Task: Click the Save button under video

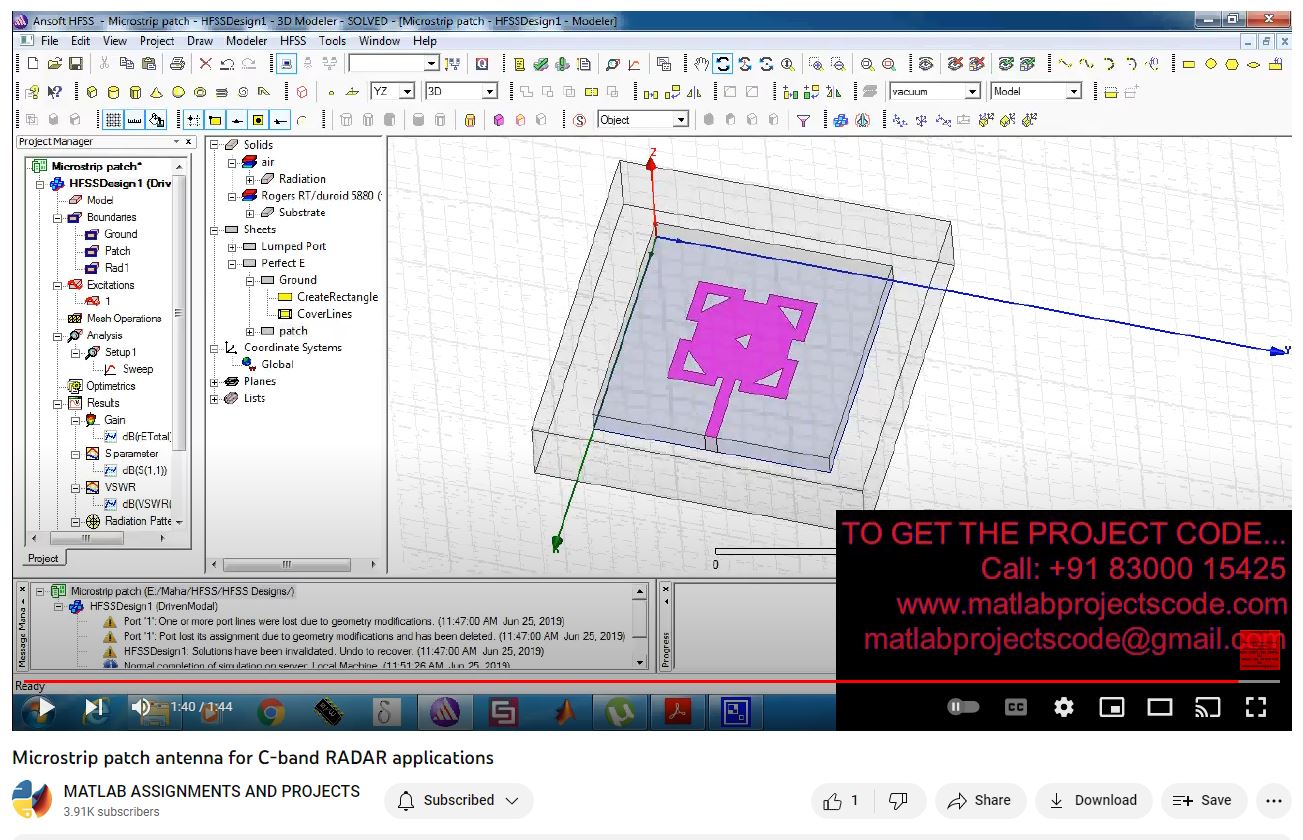Action: 1203,800
